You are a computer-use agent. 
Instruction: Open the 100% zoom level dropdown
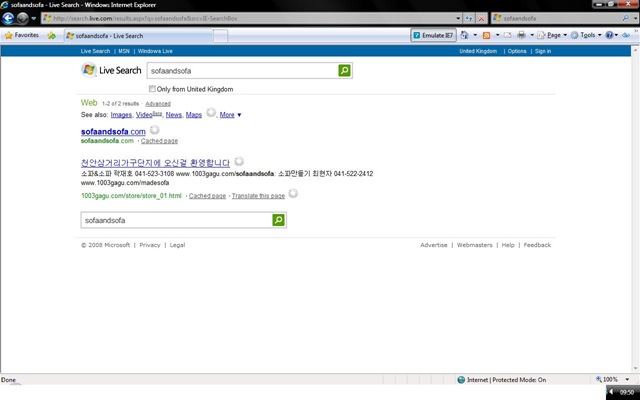tap(627, 380)
